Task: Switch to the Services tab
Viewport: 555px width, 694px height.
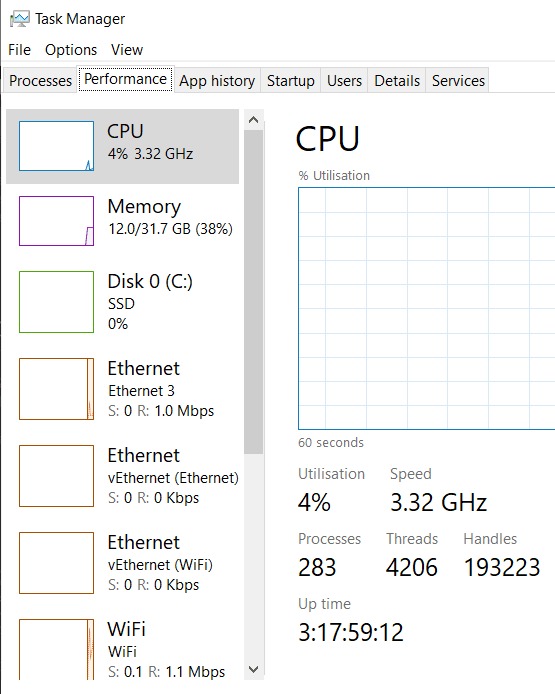Action: (458, 81)
